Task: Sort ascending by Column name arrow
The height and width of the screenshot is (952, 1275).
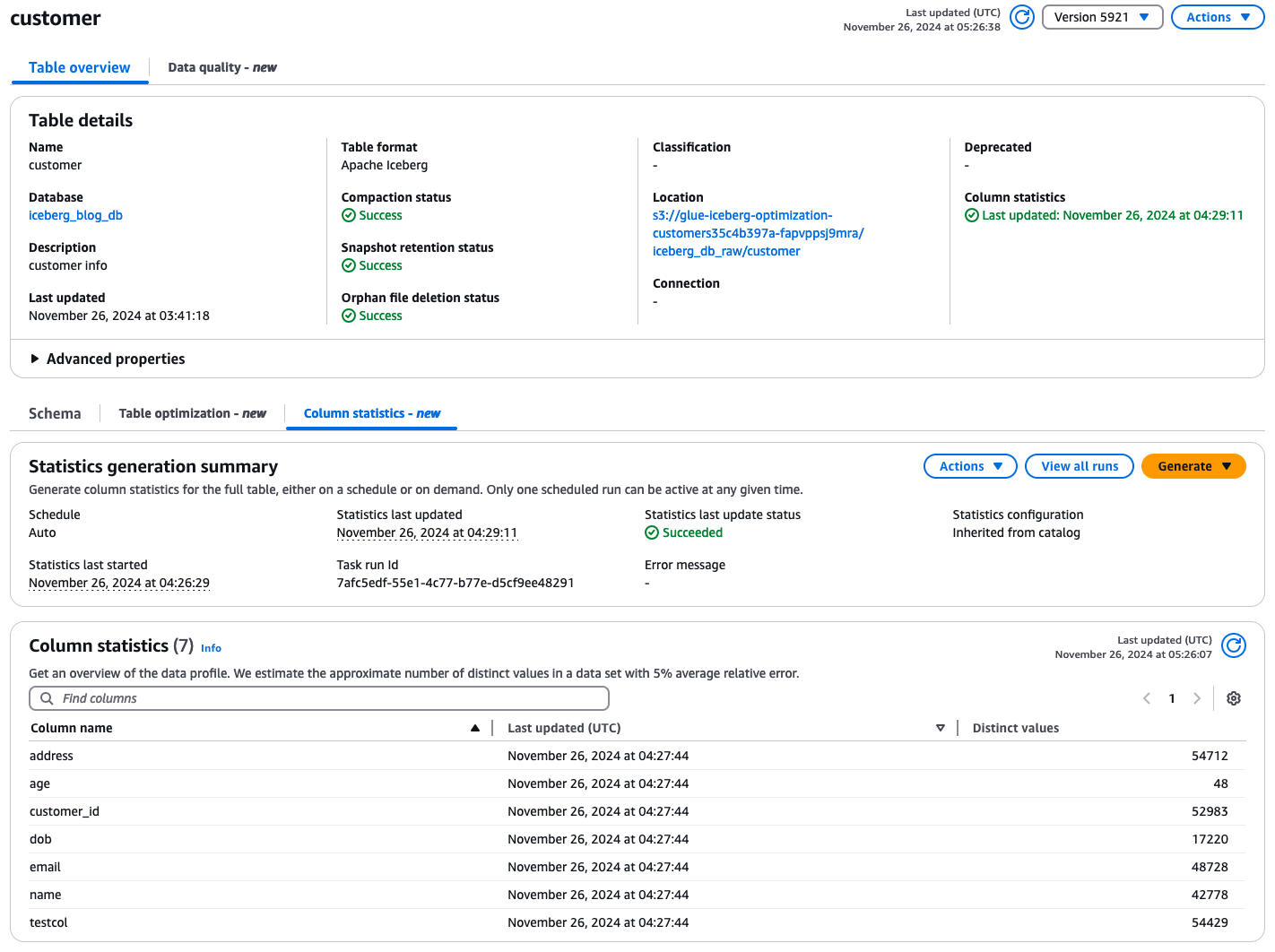Action: click(475, 728)
